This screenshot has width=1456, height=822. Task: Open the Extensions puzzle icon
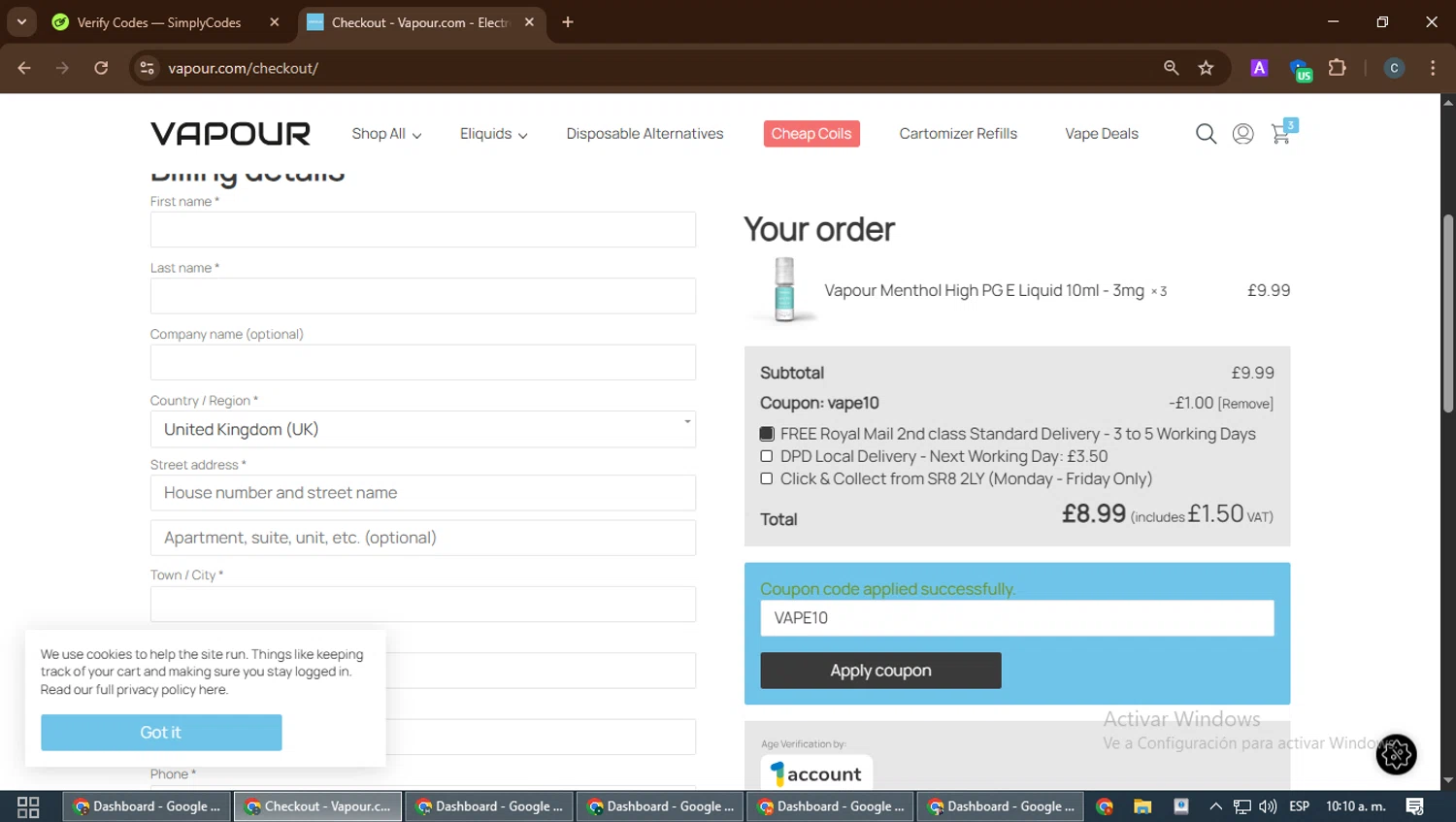pyautogui.click(x=1338, y=68)
